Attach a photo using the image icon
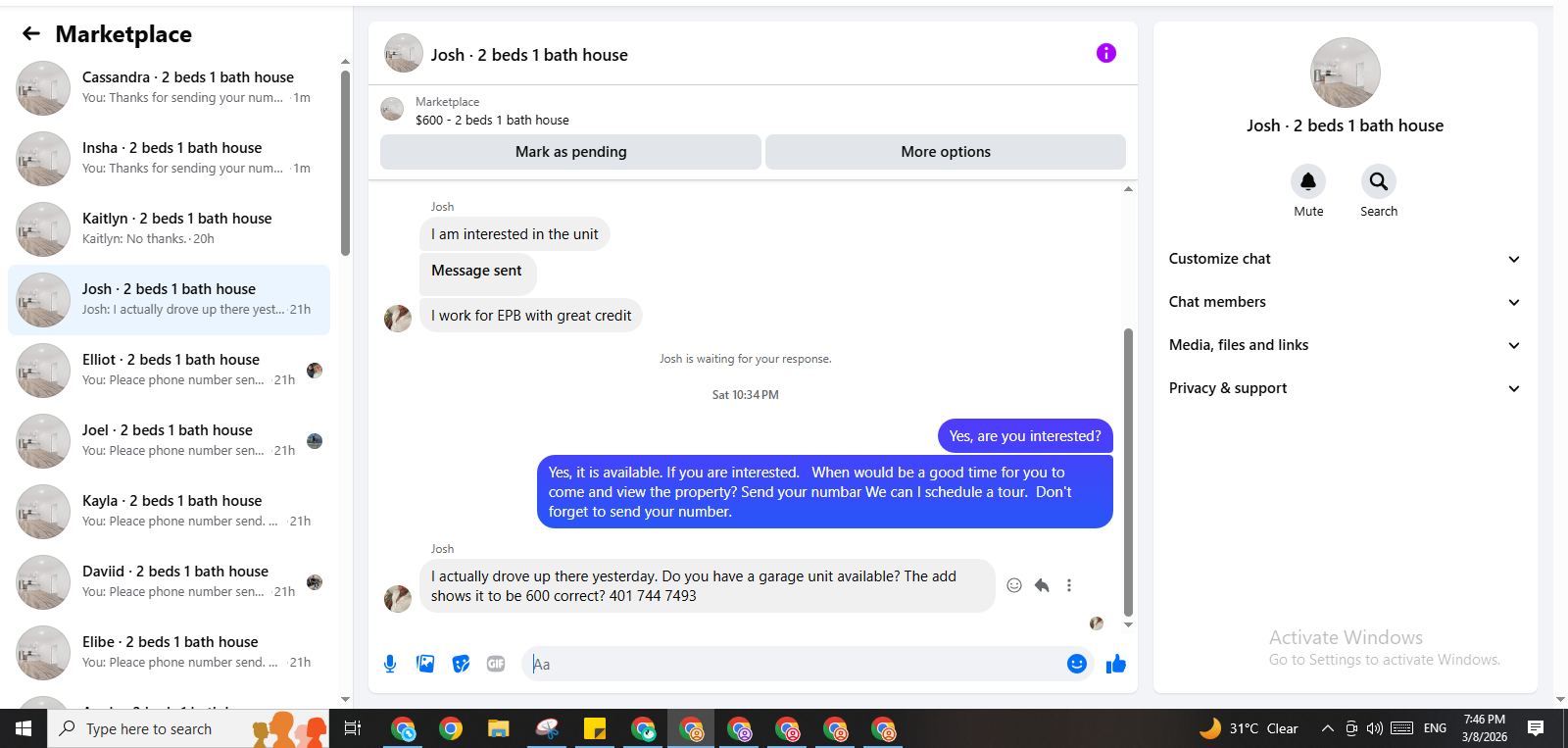 tap(425, 664)
